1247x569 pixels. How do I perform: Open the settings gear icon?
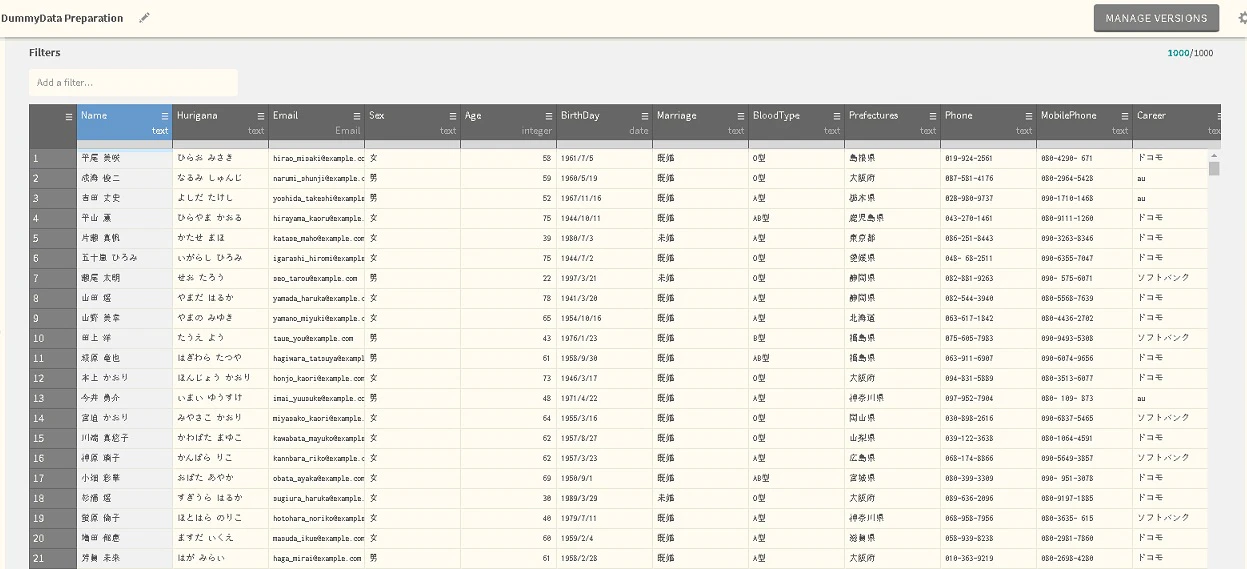[1242, 18]
